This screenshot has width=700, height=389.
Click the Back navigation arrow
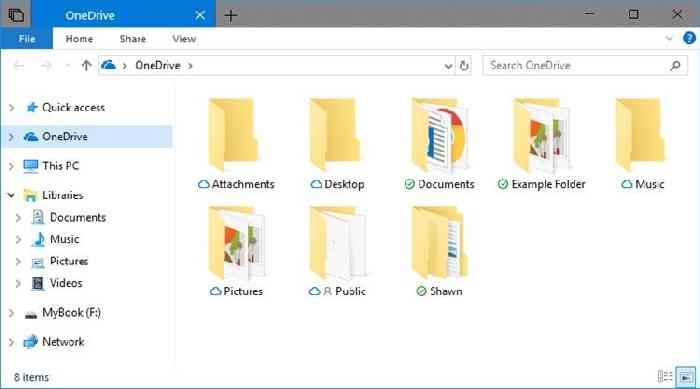tap(19, 66)
